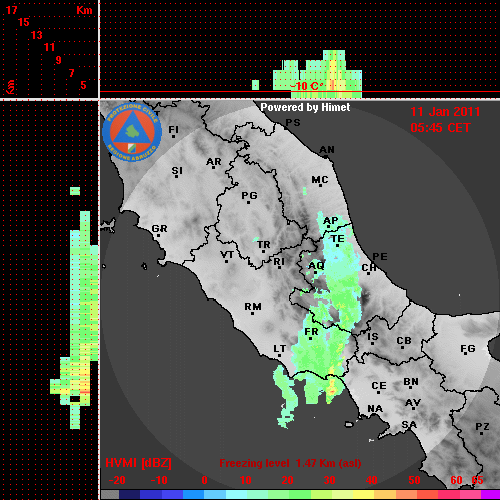
Task: Click the CB city label on the map
Action: (x=404, y=341)
